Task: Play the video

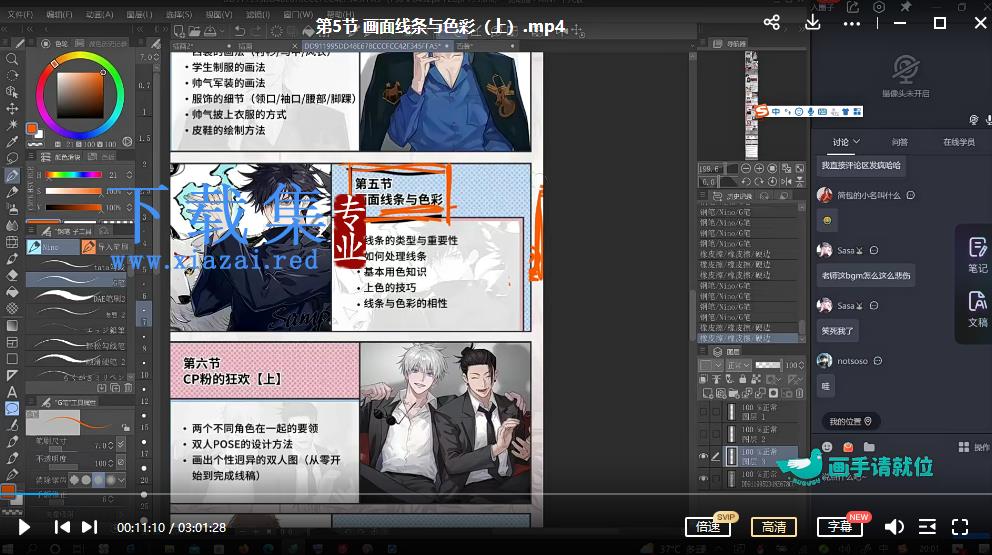Action: pyautogui.click(x=24, y=527)
